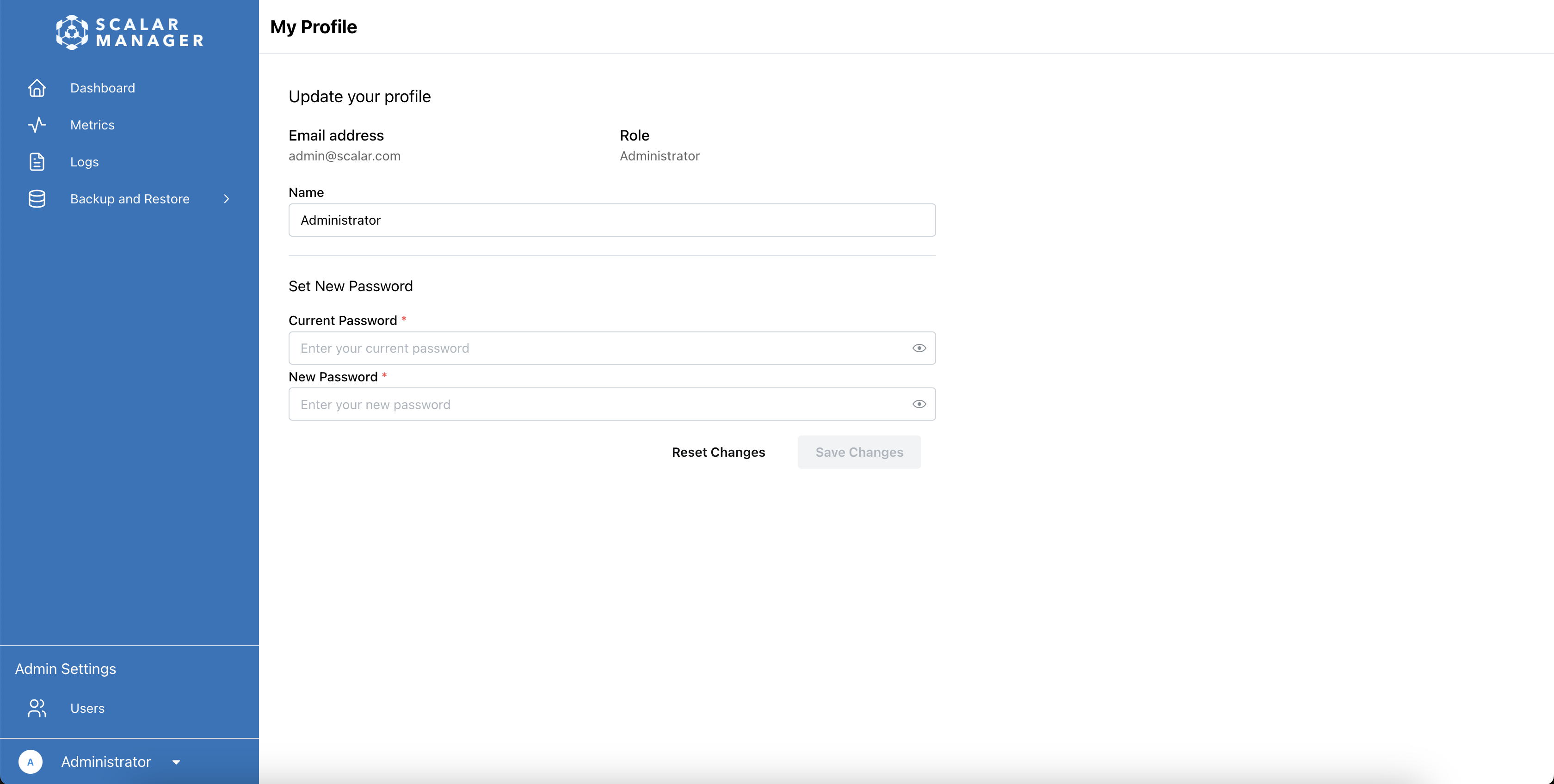This screenshot has height=784, width=1554.
Task: Click the Administrator avatar circle
Action: pyautogui.click(x=30, y=762)
